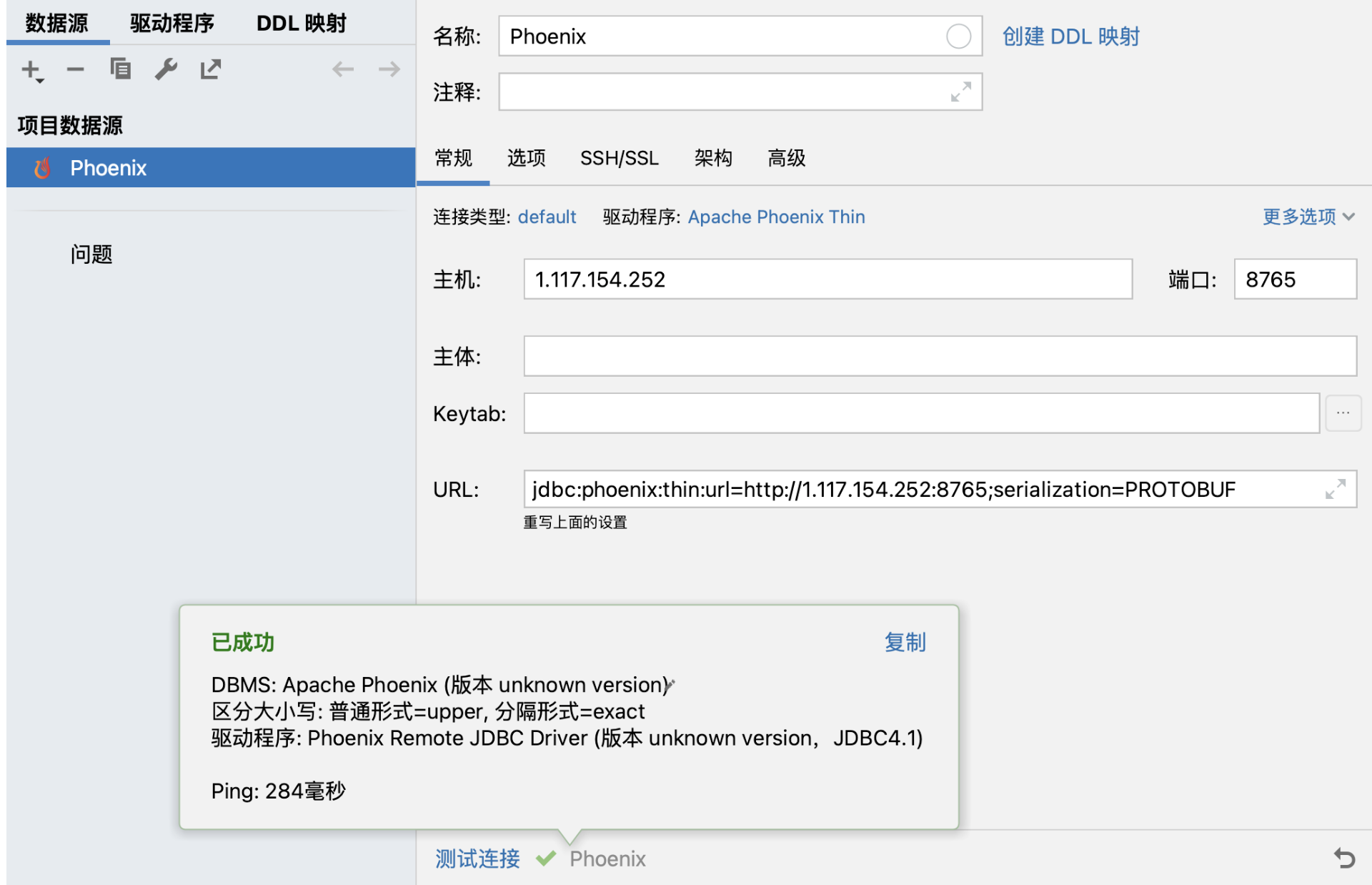Switch to the 高级 tab

[786, 158]
